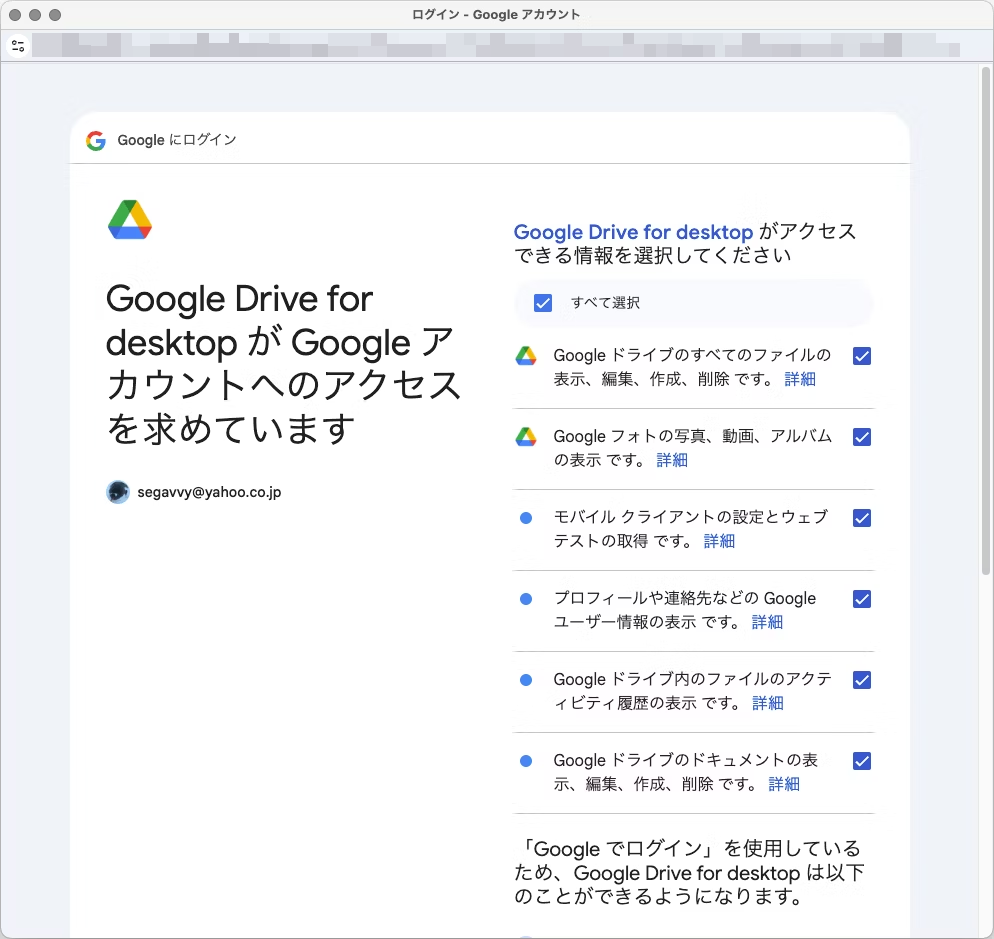Click the Google にログイン header text

(177, 140)
